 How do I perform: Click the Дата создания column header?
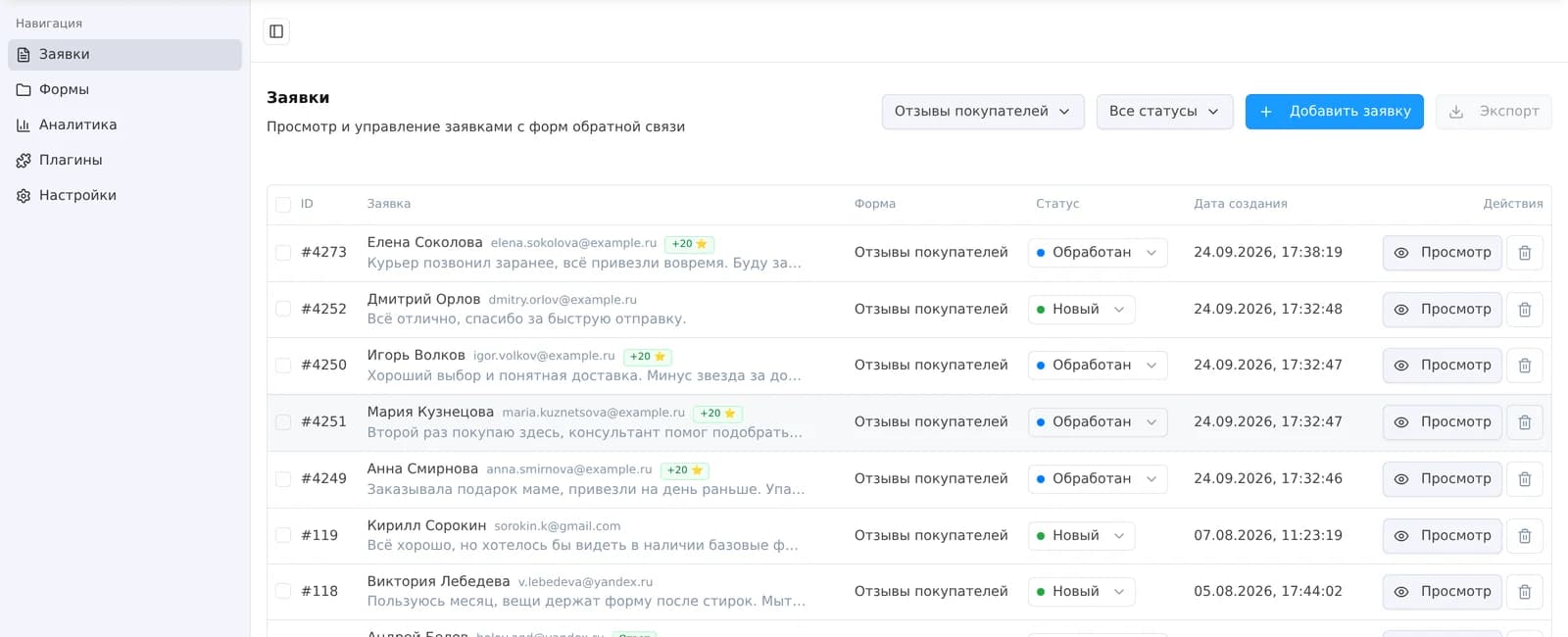click(1241, 204)
